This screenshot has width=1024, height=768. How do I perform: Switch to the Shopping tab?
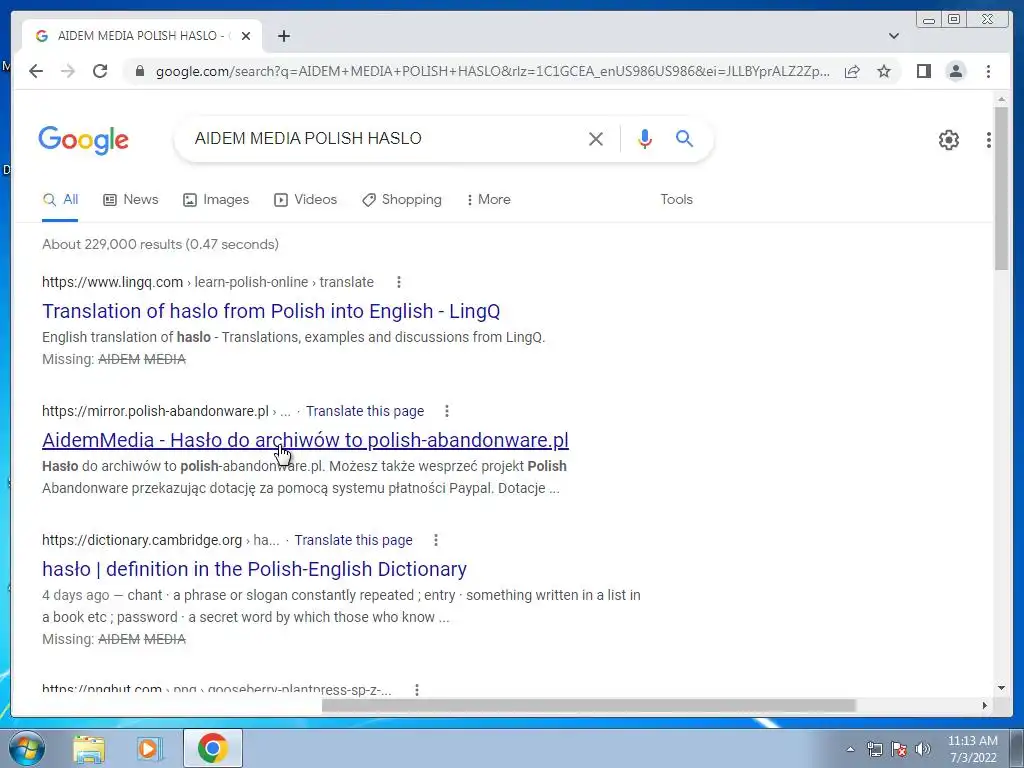coord(402,199)
